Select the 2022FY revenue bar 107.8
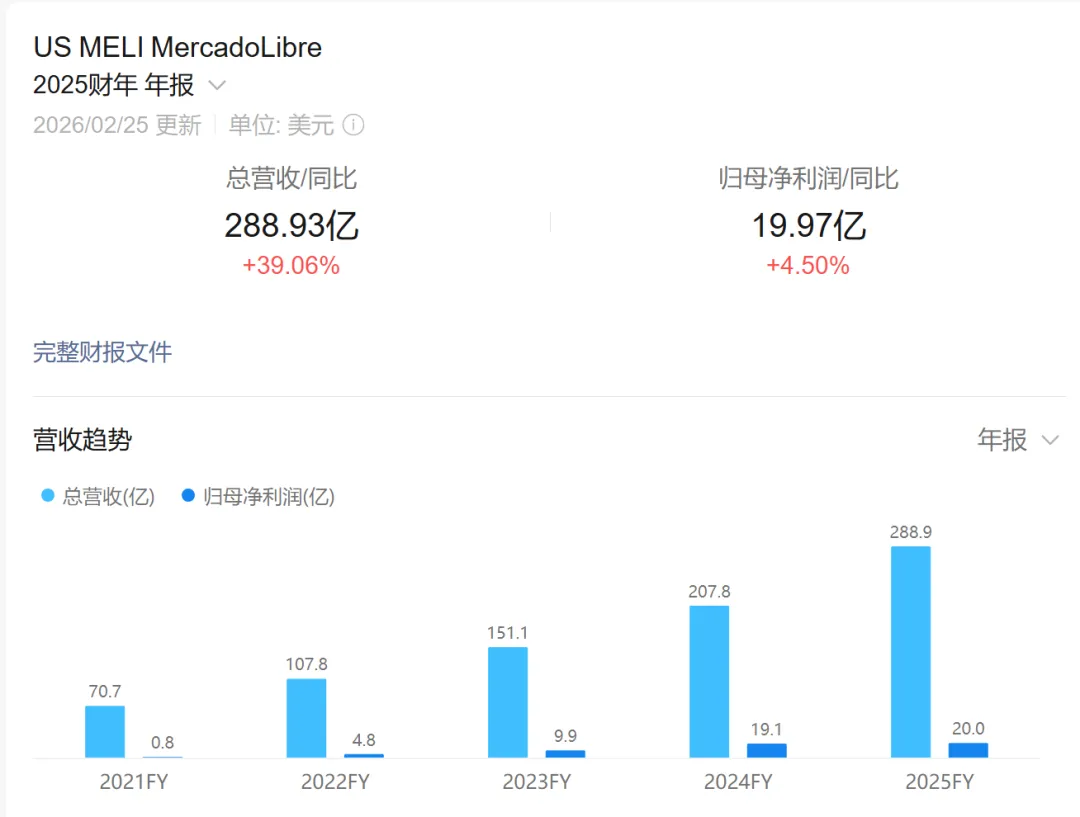This screenshot has width=1080, height=817. coord(306,718)
